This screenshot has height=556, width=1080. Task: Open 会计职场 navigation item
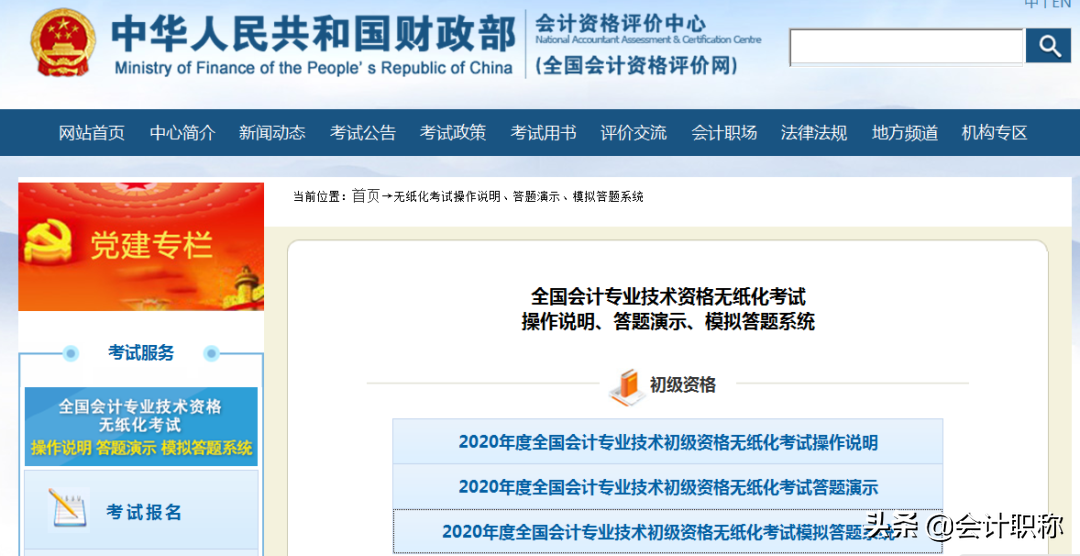click(724, 132)
